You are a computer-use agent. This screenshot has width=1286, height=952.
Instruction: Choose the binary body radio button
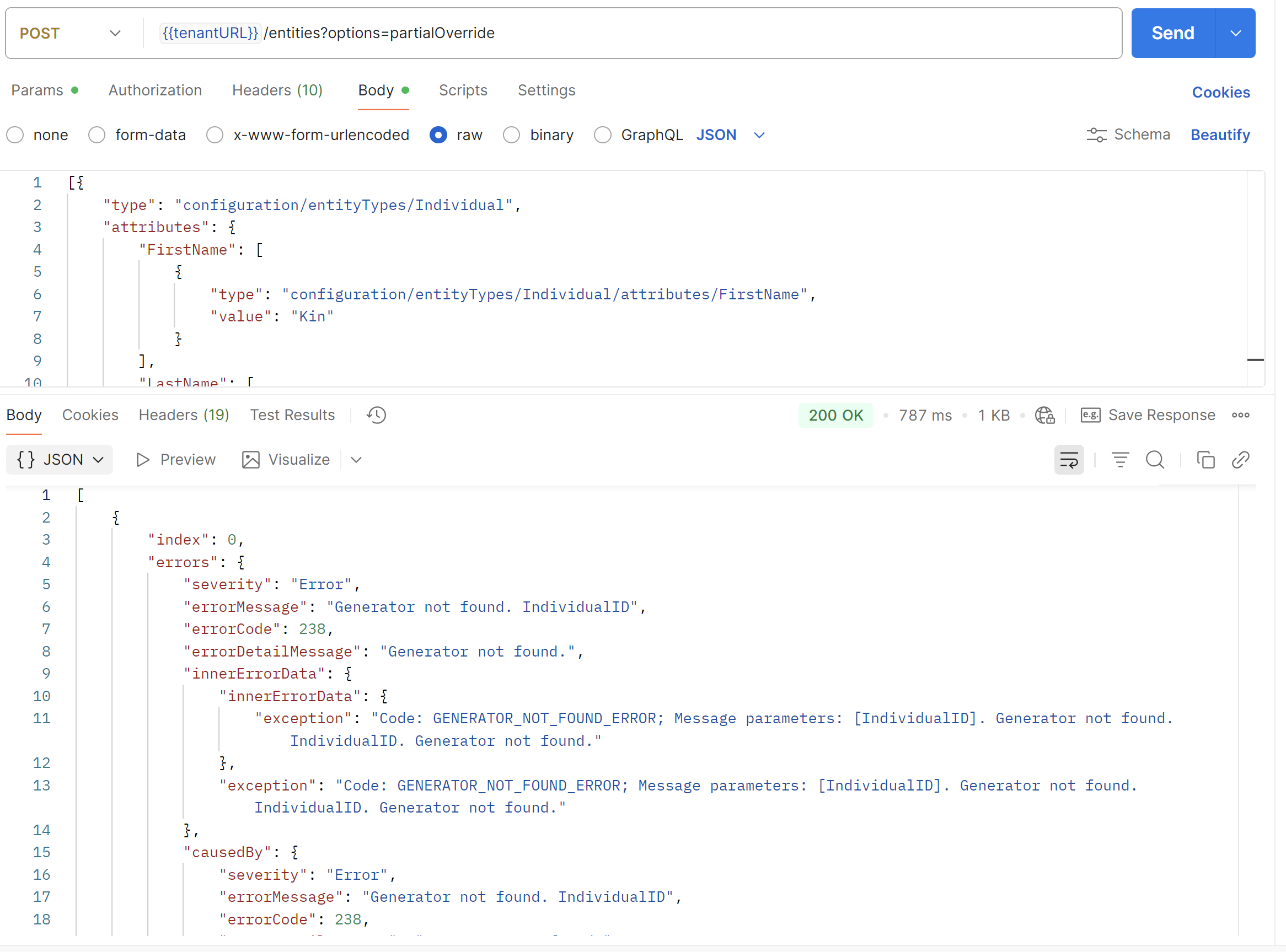tap(511, 135)
